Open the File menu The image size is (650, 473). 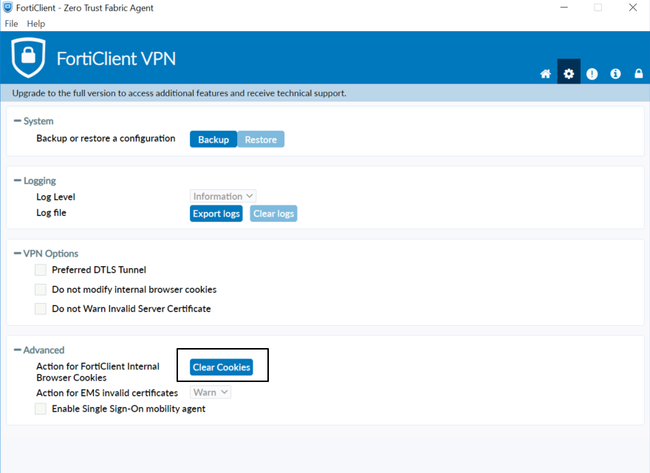[11, 24]
